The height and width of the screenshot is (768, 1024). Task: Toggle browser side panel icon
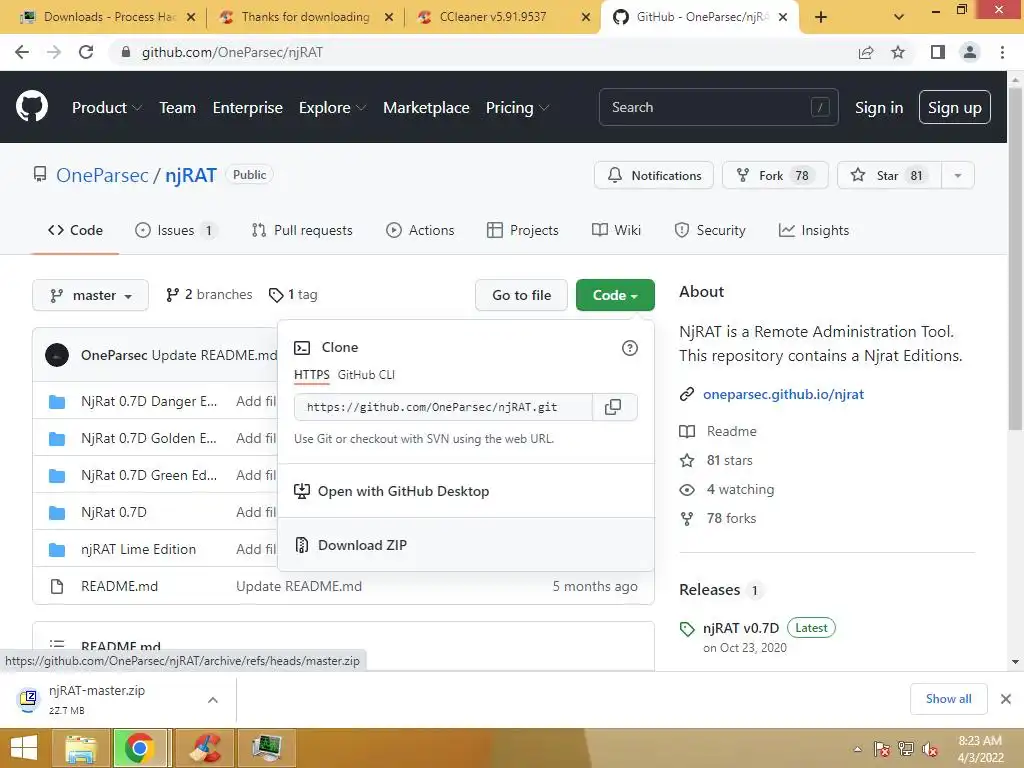point(938,52)
